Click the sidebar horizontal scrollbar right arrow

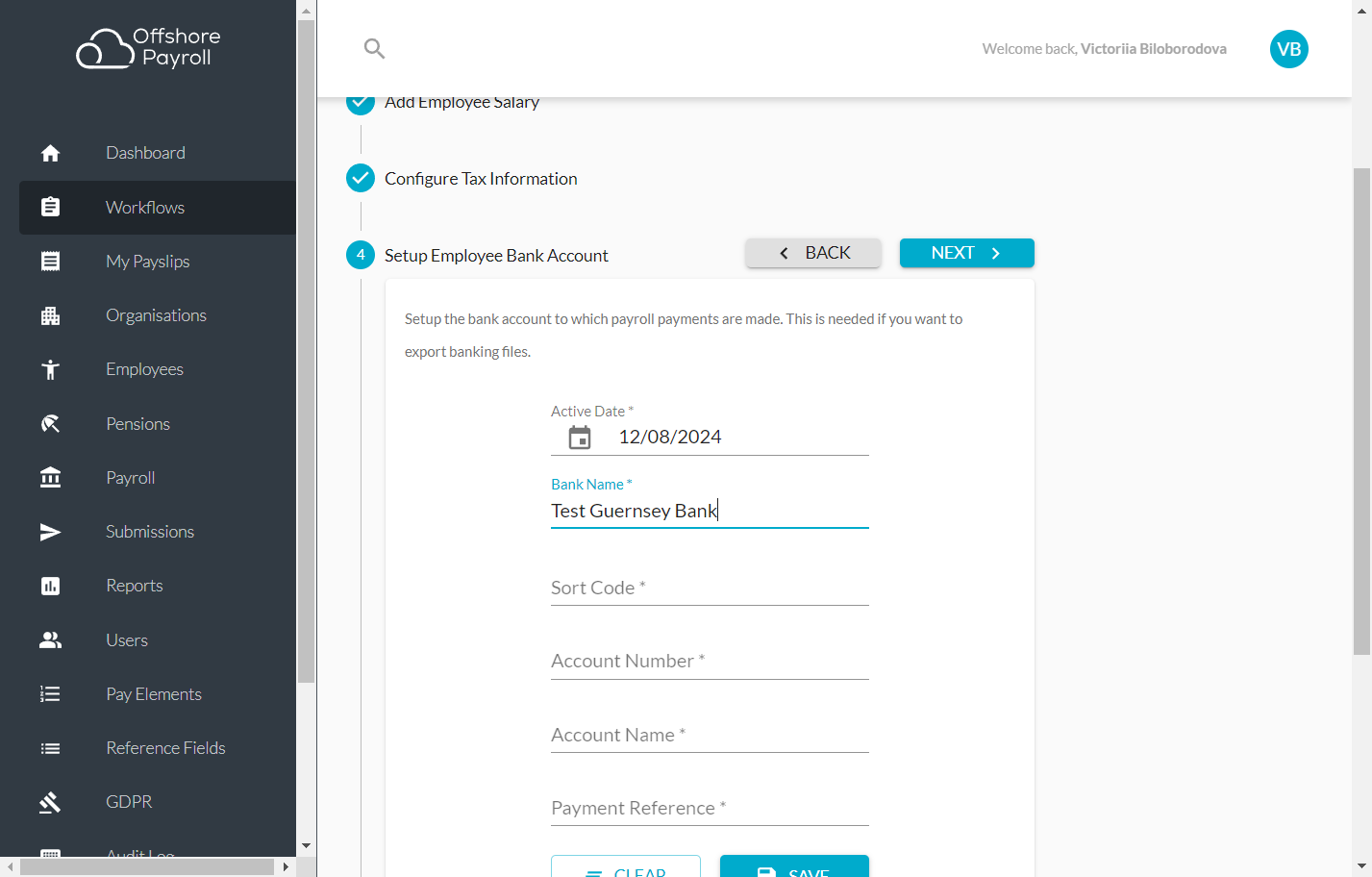pos(286,867)
